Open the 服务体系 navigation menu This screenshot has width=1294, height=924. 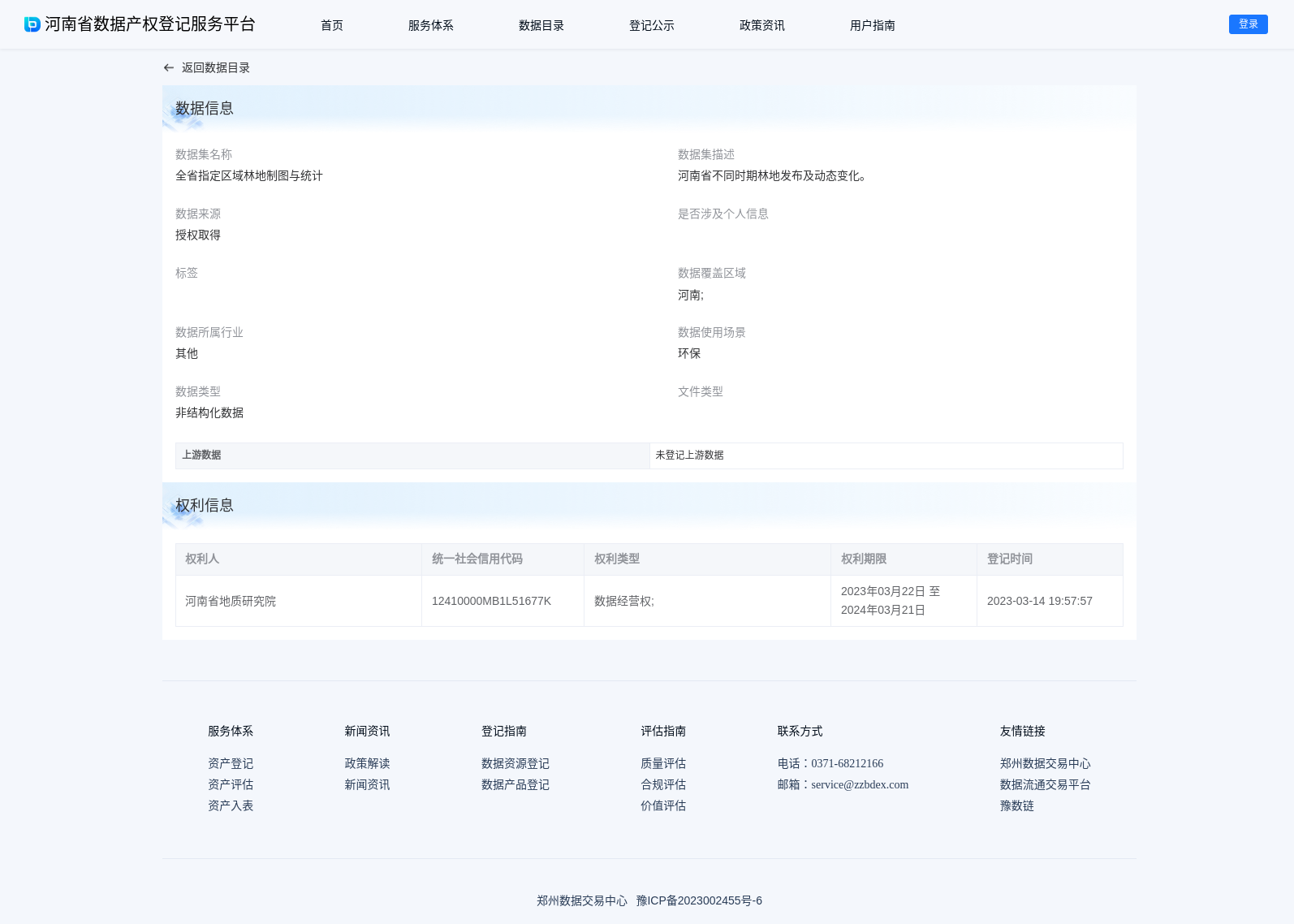point(431,25)
